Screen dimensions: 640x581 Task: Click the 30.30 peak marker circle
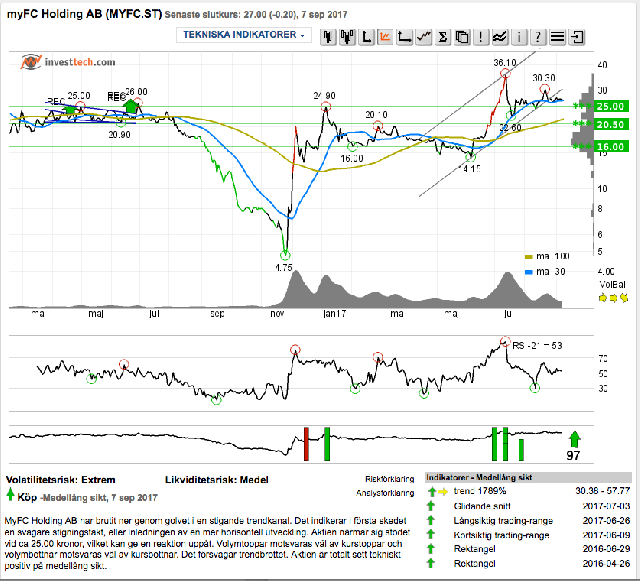click(x=544, y=89)
